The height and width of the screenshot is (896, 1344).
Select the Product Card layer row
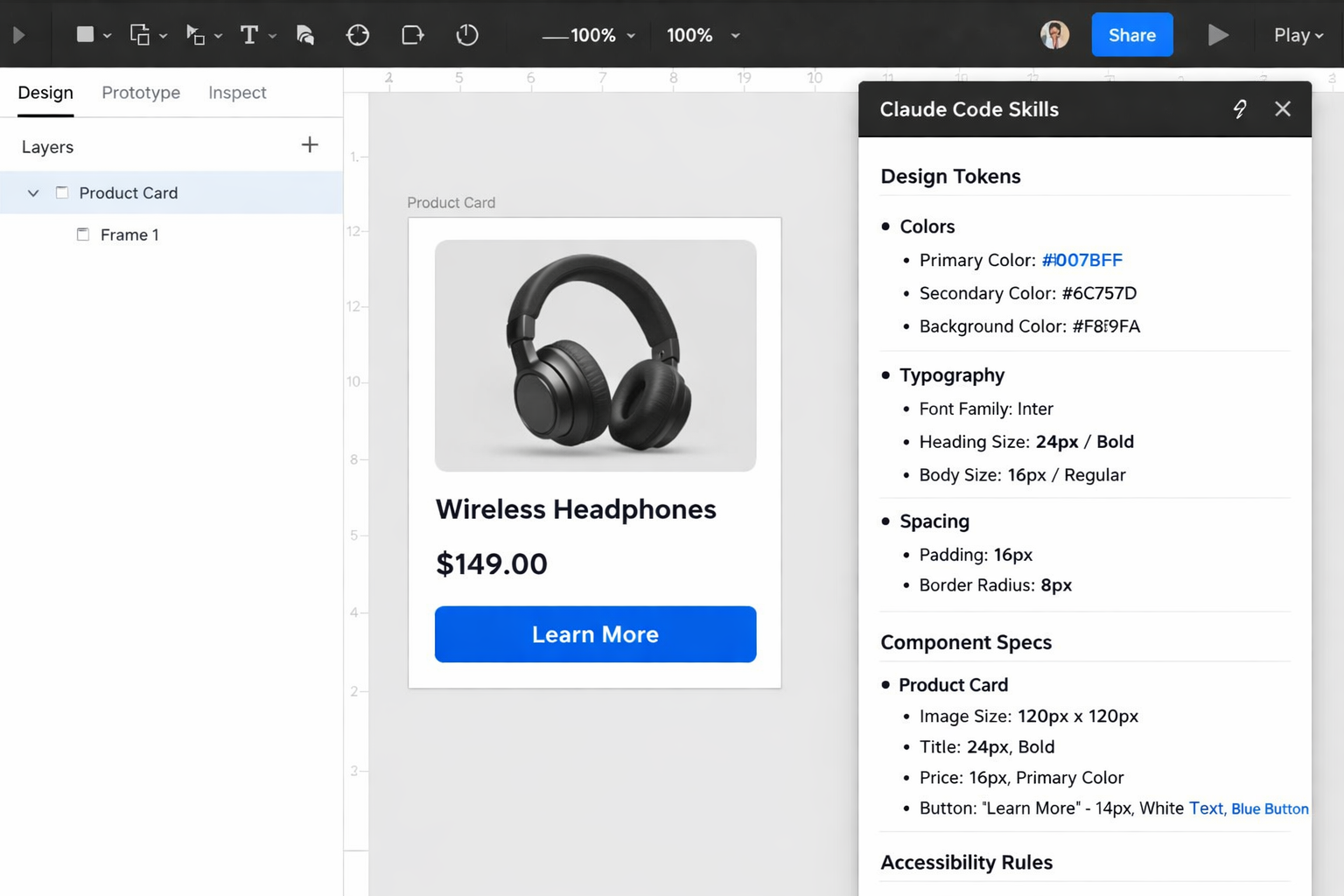171,192
